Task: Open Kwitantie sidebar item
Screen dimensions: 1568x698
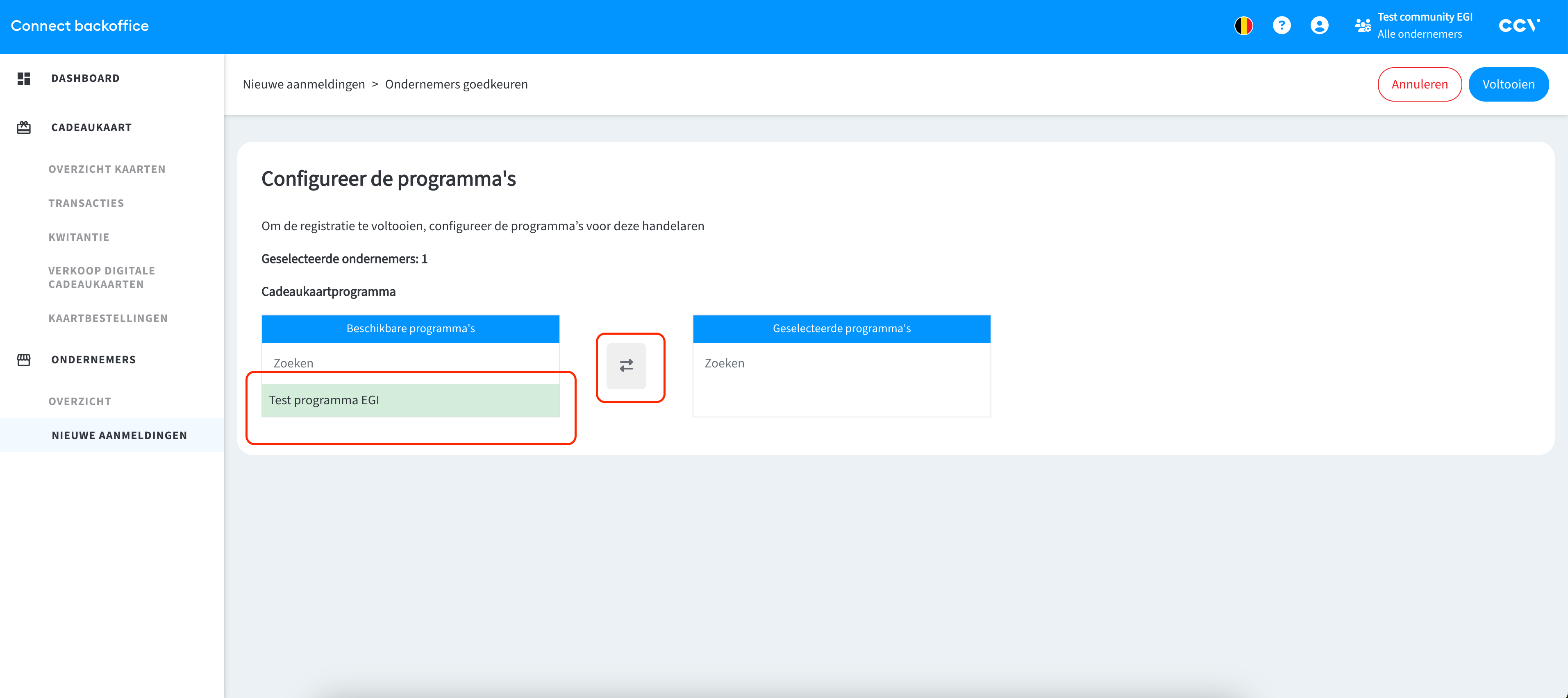Action: tap(79, 237)
